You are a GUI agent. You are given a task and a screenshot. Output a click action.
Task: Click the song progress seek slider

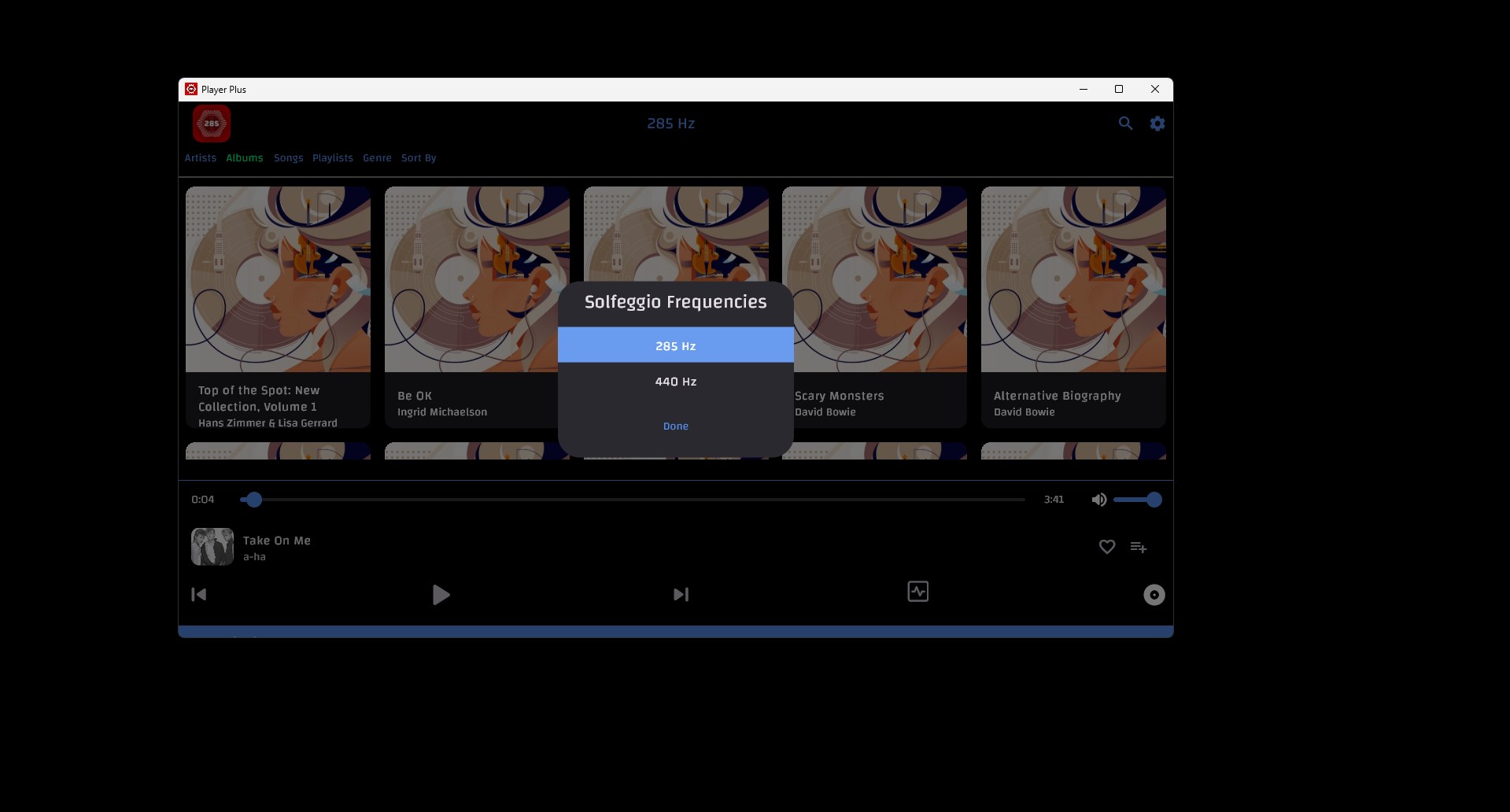click(x=633, y=500)
